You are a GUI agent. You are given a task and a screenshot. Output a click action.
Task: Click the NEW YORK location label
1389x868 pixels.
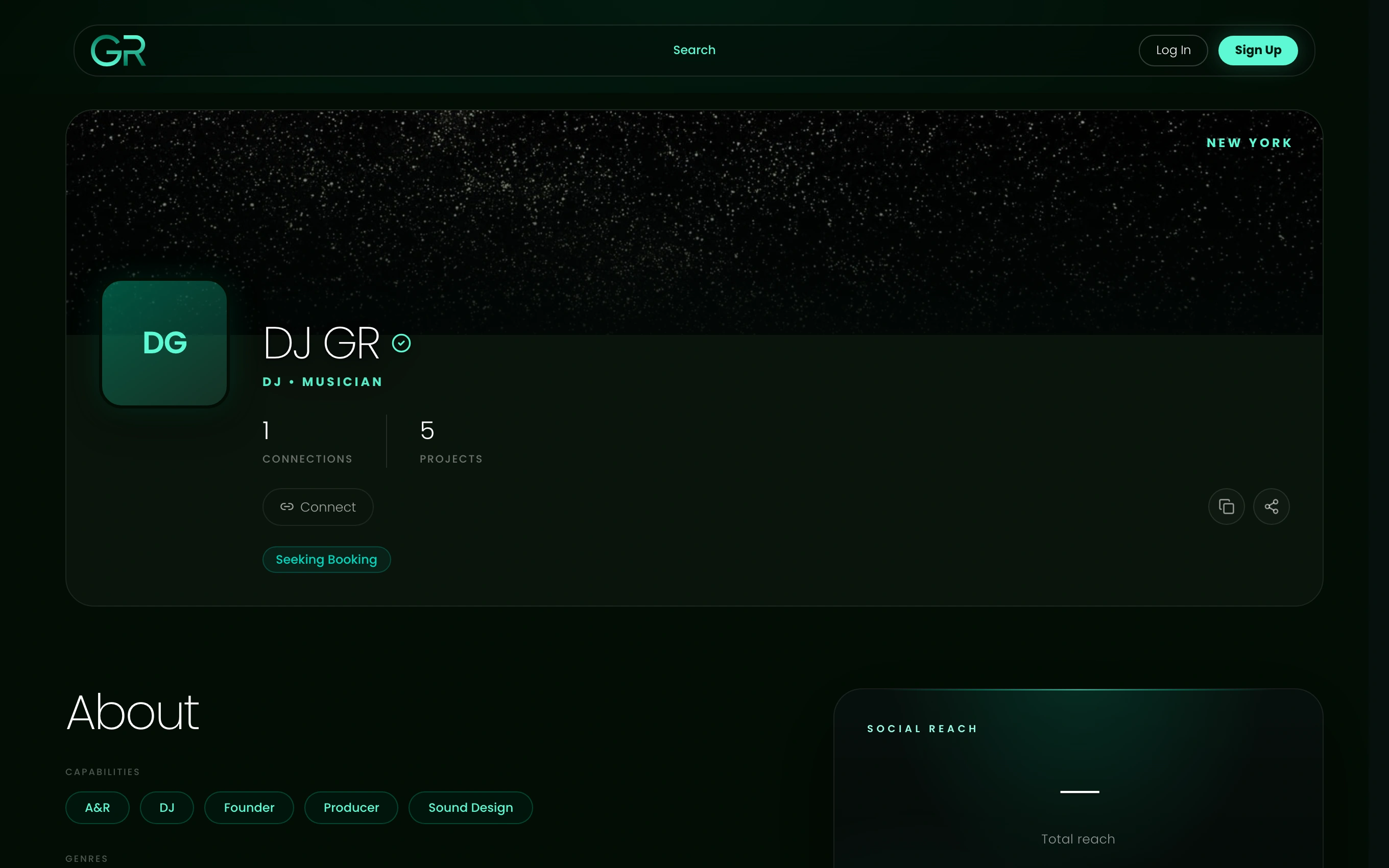[x=1249, y=143]
